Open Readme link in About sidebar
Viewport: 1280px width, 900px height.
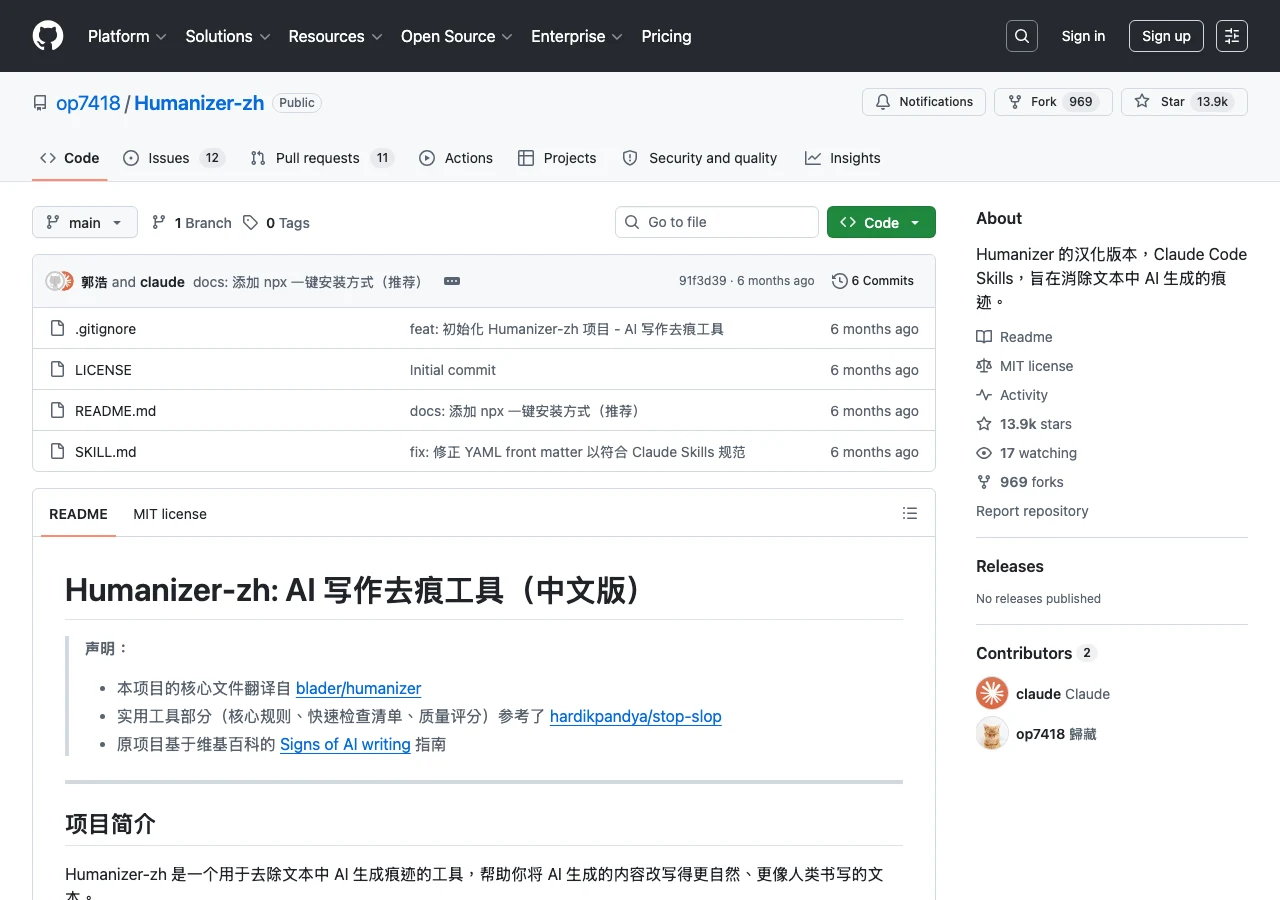(1014, 337)
